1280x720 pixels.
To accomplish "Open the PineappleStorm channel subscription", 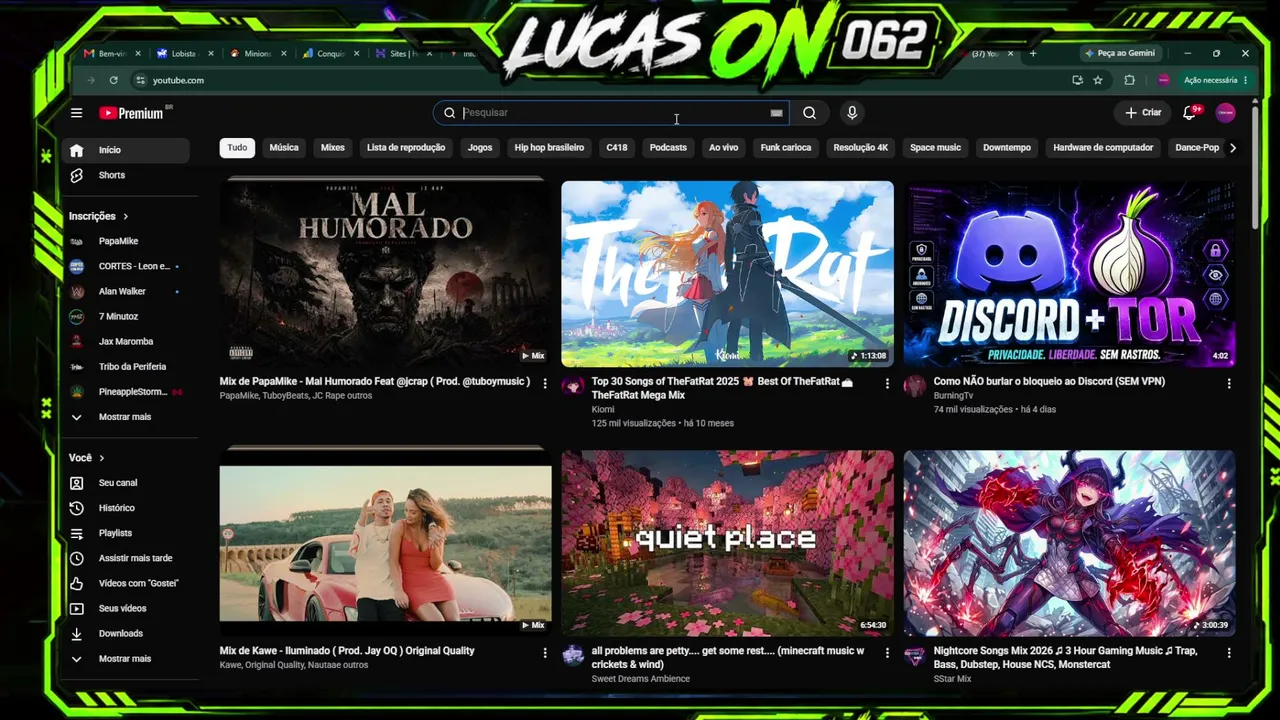I will [127, 392].
